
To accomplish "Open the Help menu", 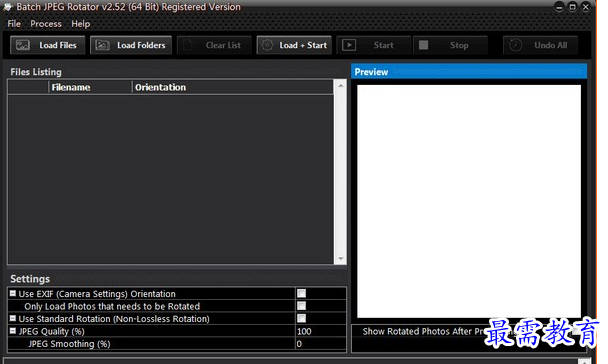I will 81,24.
